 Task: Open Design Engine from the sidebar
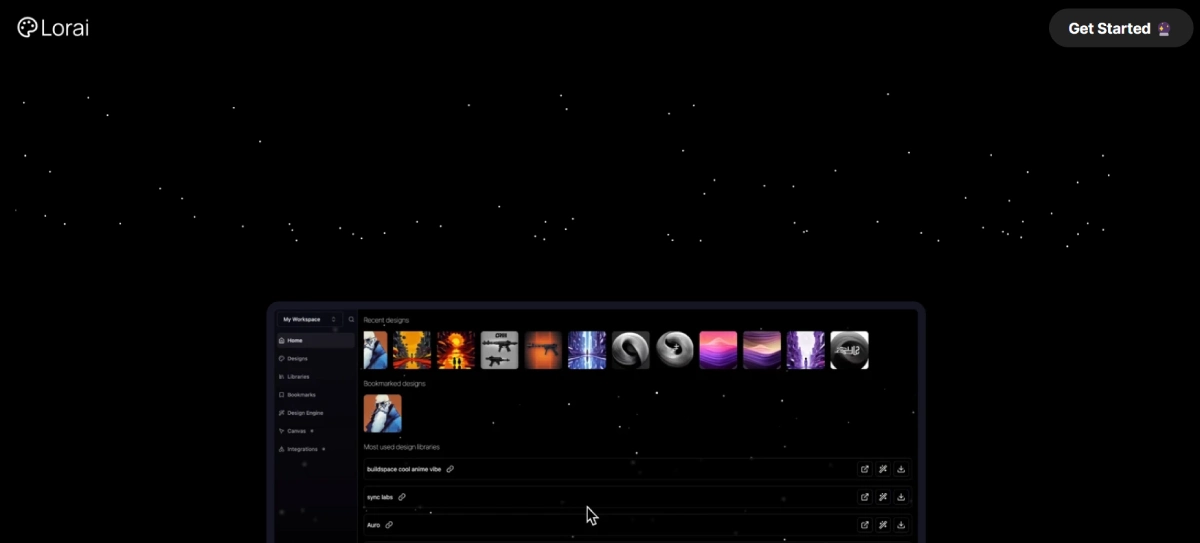(304, 413)
